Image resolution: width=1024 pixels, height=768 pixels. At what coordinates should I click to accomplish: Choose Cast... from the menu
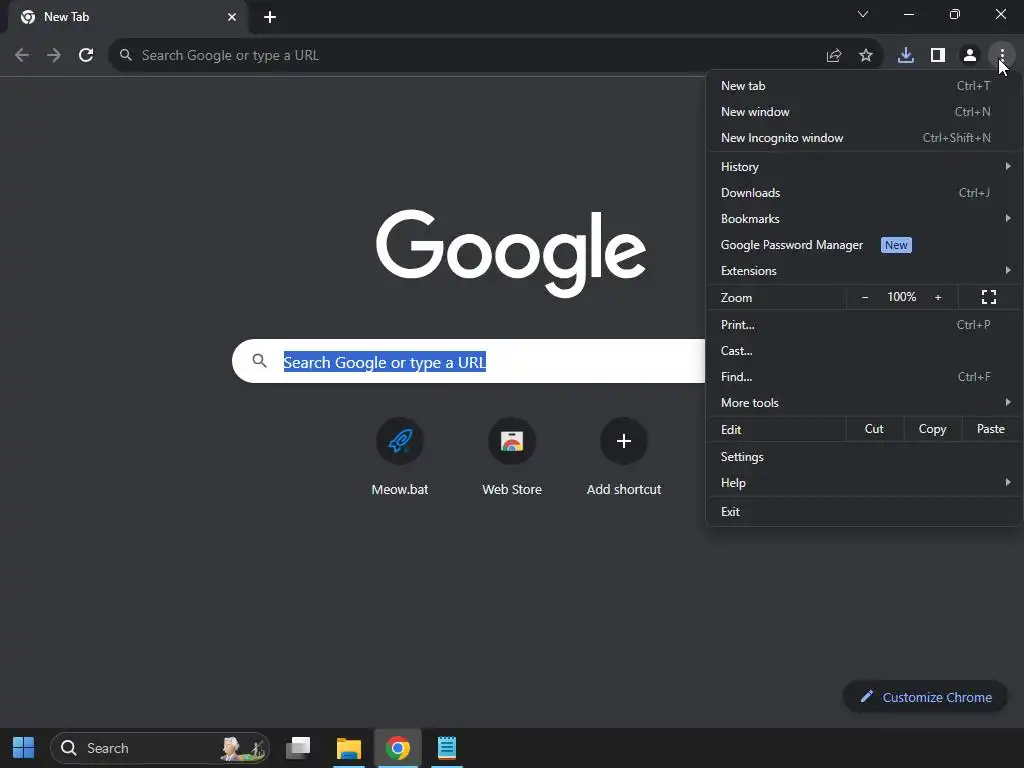[864, 351]
